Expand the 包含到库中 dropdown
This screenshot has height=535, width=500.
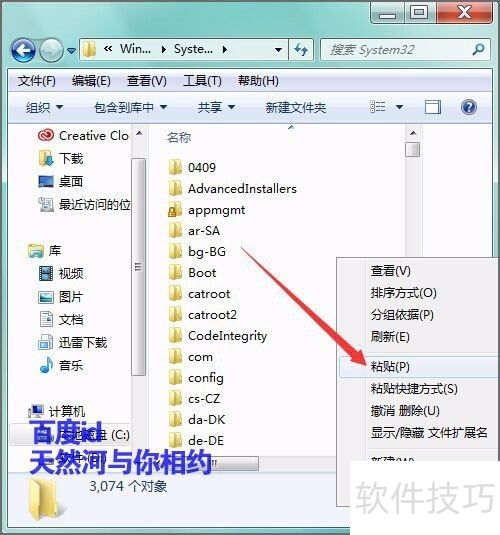click(x=130, y=107)
